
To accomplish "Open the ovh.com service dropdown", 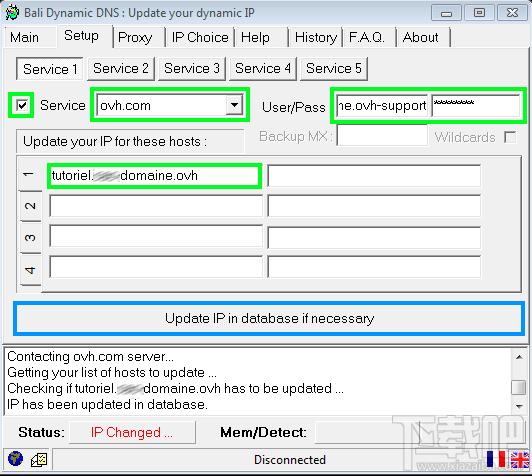I will pos(234,105).
